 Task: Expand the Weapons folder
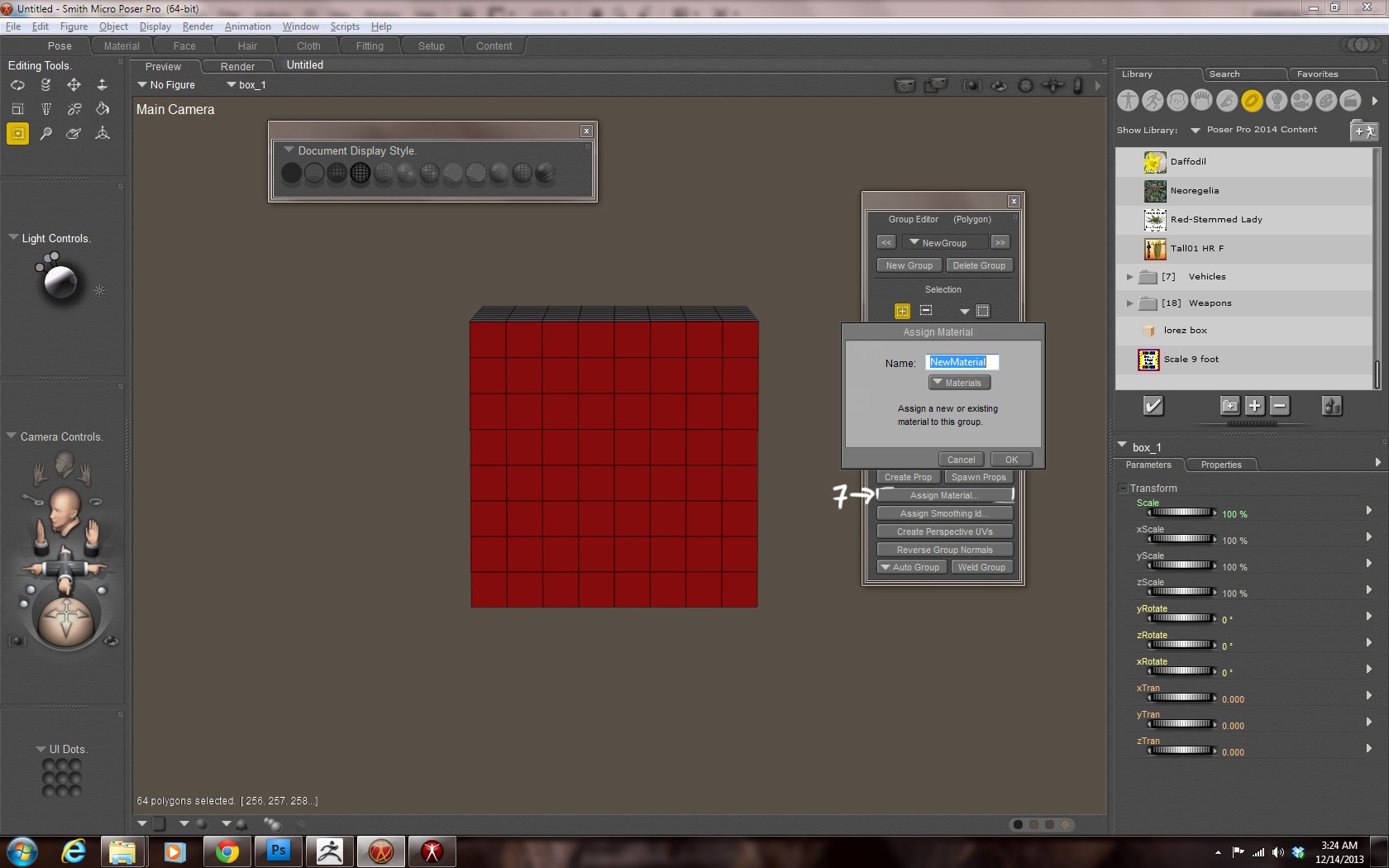[1129, 303]
